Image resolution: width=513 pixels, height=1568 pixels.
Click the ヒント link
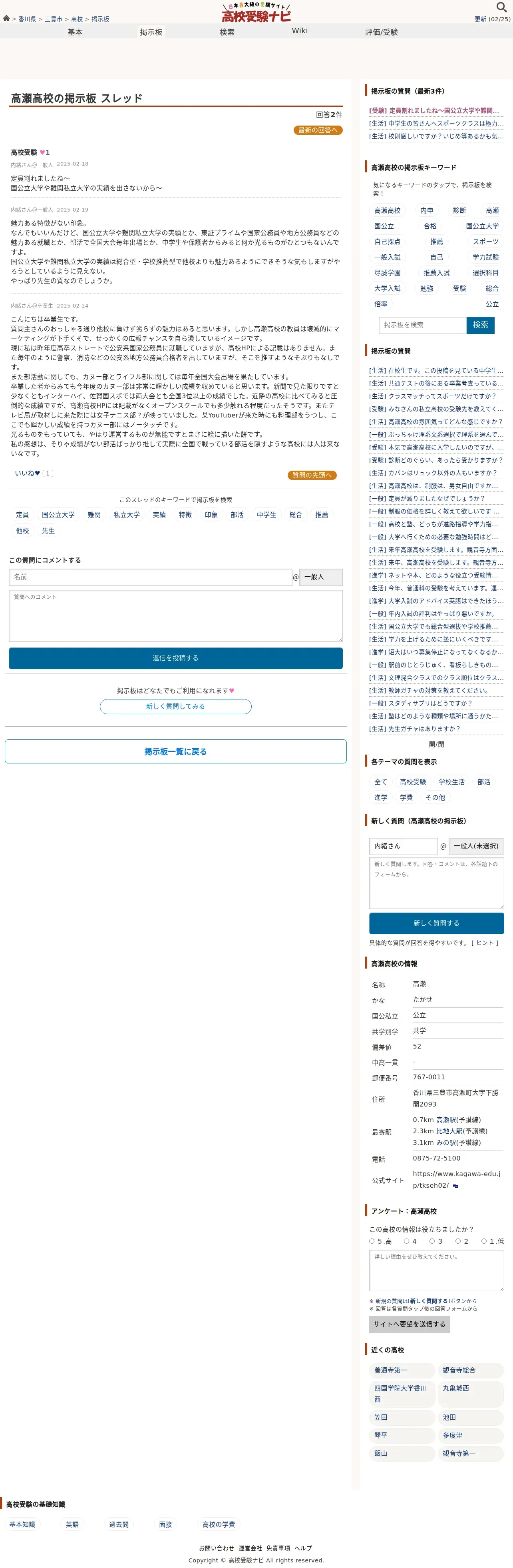484,943
